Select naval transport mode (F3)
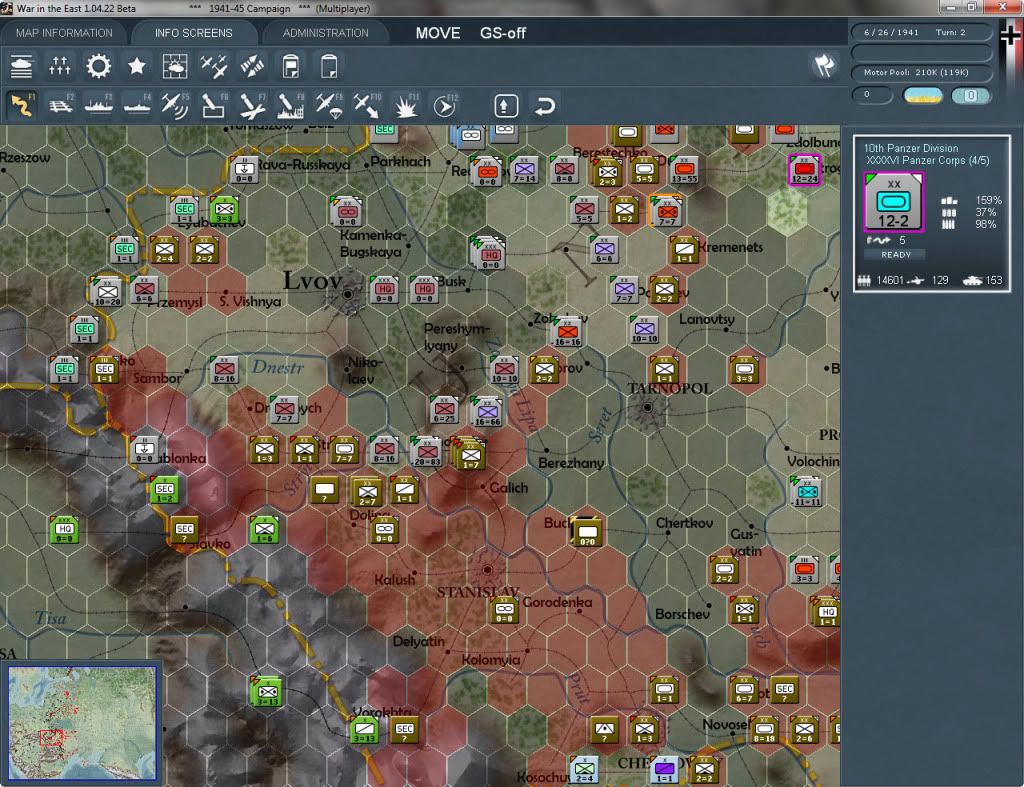 click(x=99, y=105)
